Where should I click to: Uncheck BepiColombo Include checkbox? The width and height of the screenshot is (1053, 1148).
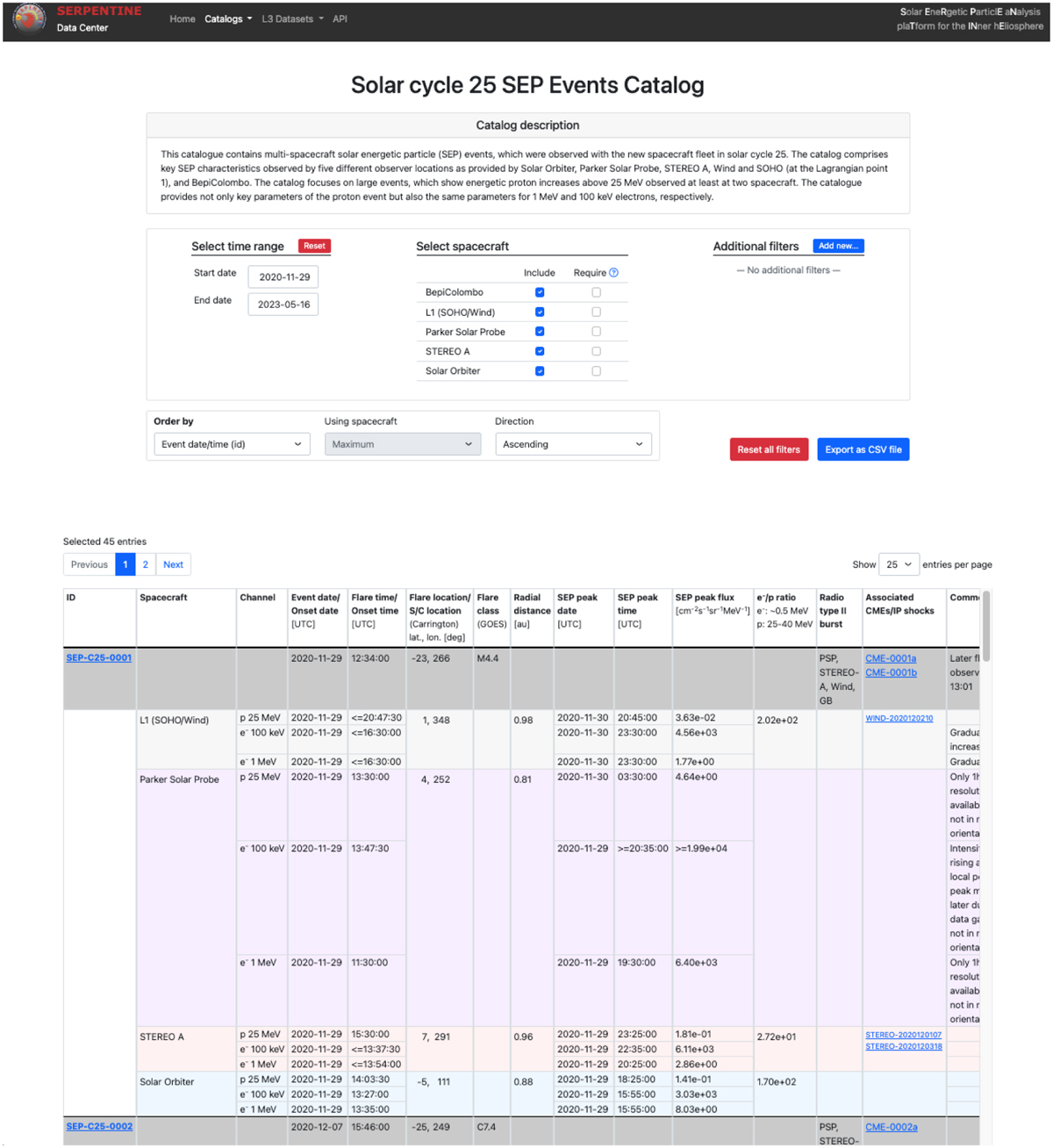click(x=540, y=292)
